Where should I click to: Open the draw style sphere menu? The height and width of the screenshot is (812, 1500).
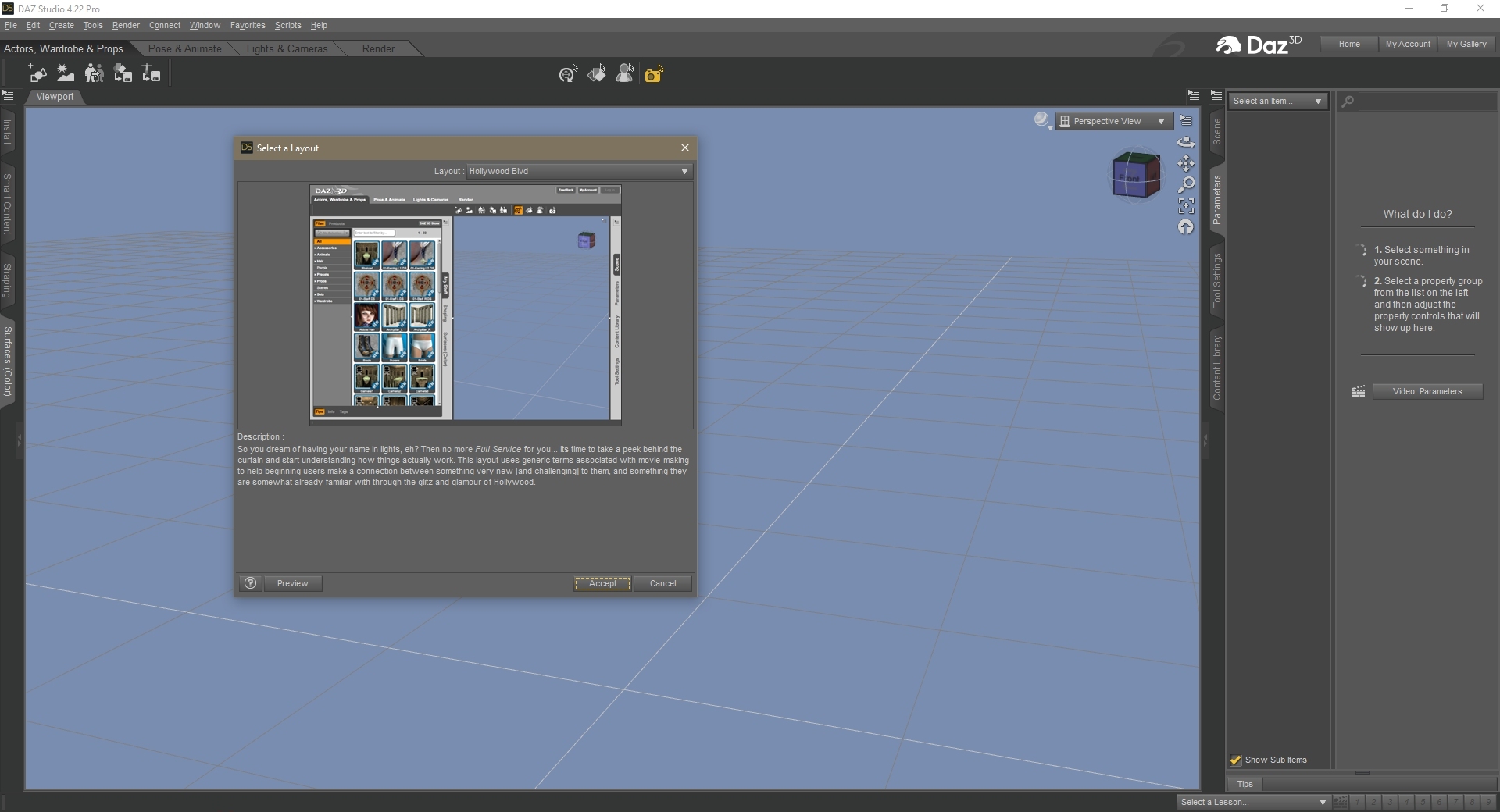1042,120
